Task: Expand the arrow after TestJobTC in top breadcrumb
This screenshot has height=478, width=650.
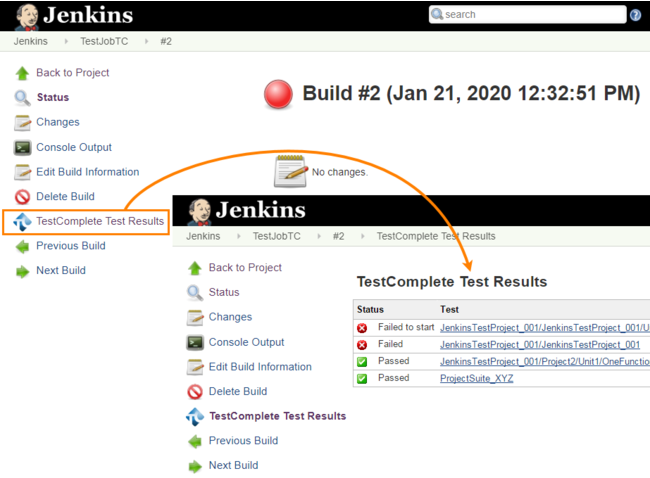Action: click(146, 41)
